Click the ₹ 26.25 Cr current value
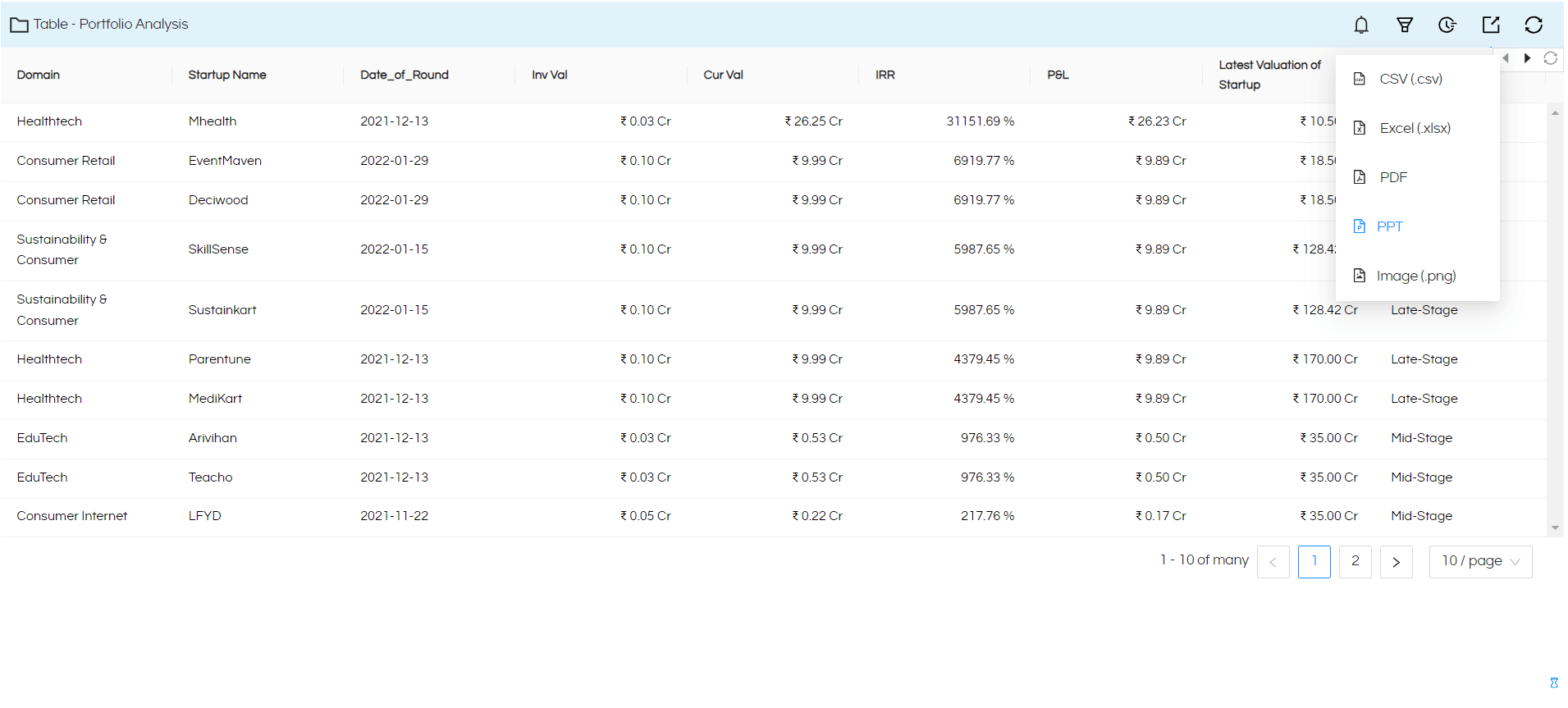1568x708 pixels. coord(813,121)
